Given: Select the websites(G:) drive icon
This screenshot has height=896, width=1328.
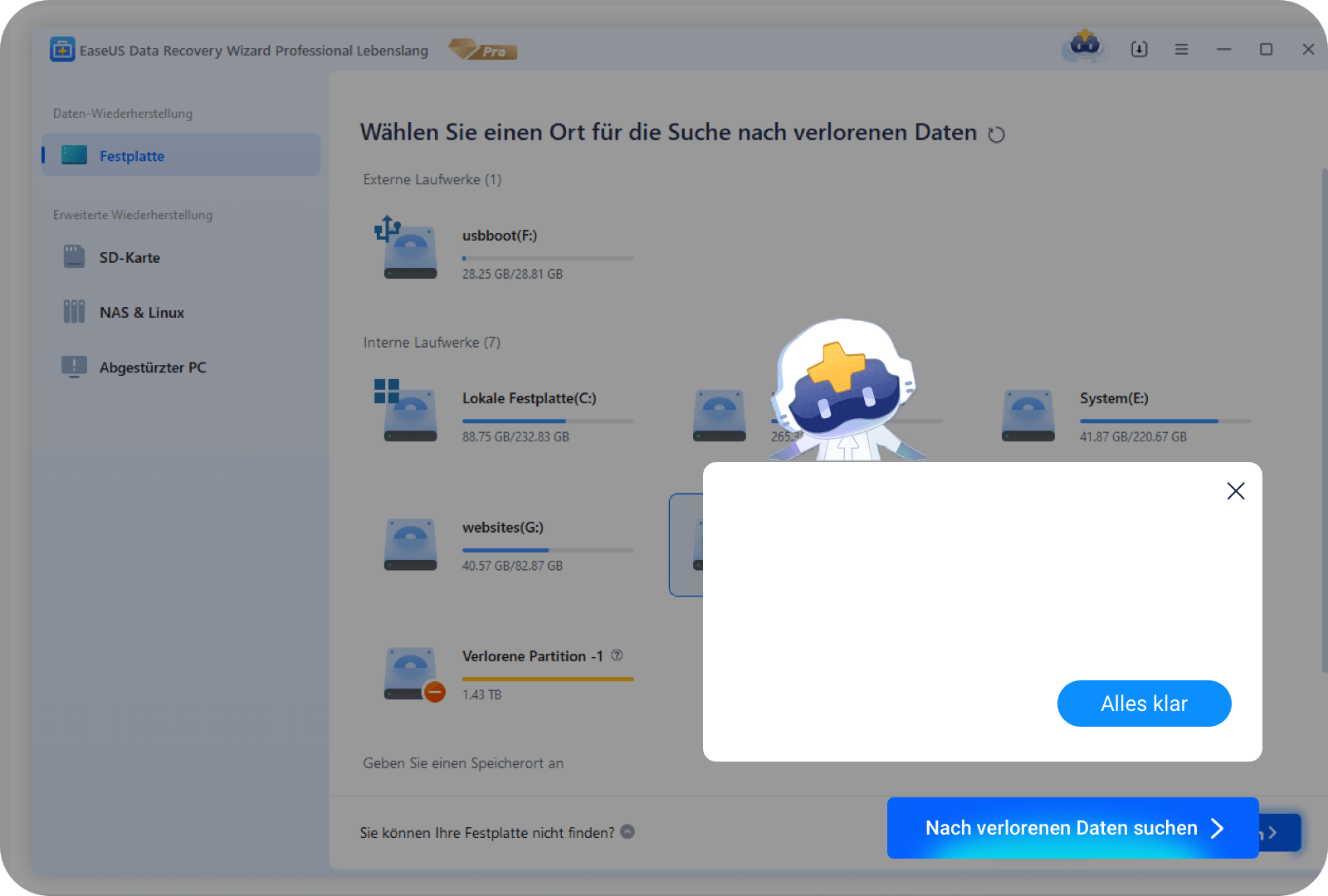Looking at the screenshot, I should click(410, 544).
